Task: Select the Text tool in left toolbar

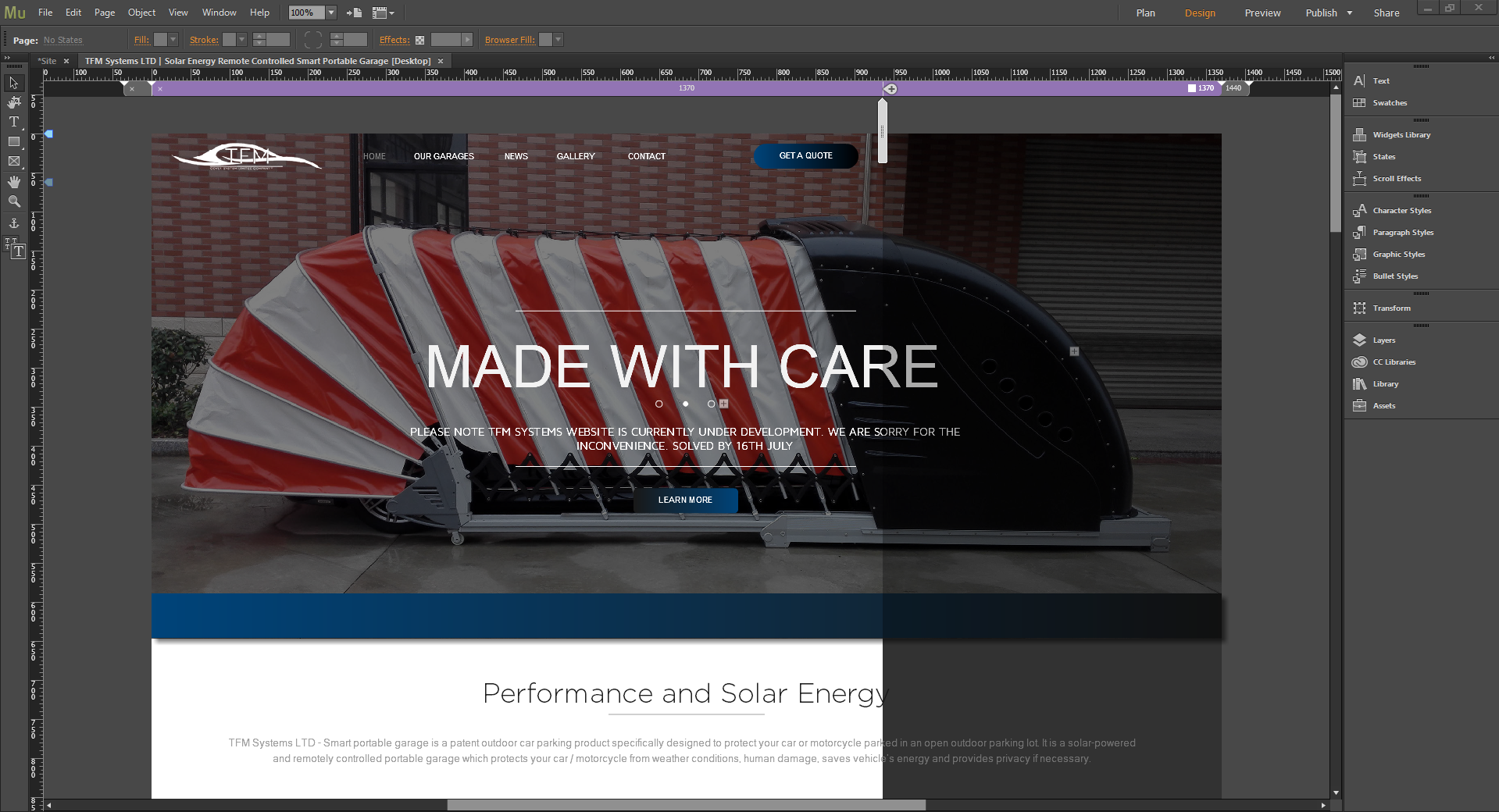Action: click(14, 122)
